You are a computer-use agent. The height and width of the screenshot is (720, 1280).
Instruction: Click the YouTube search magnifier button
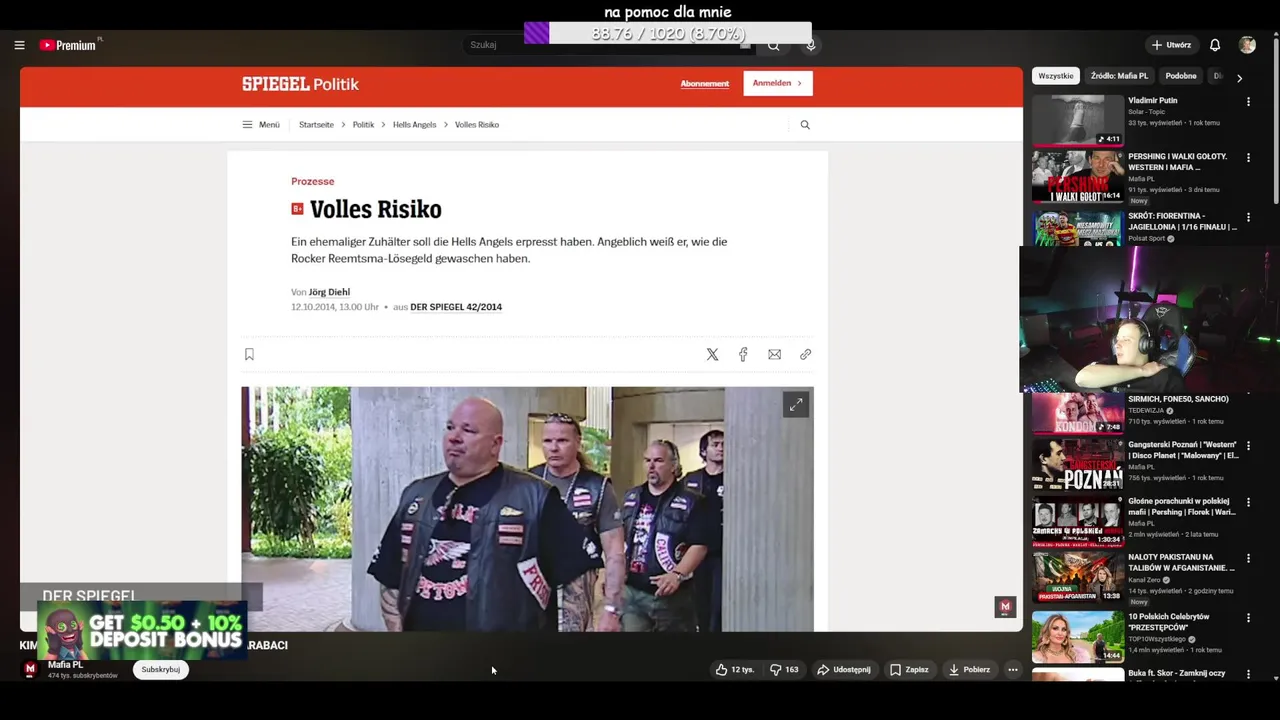point(773,45)
